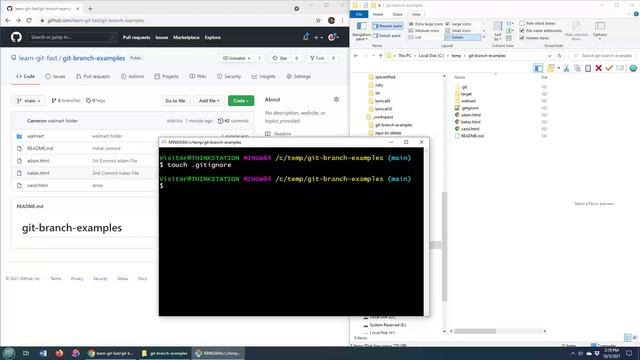
Task: Click the Search git-branch-examples box in Explorer
Action: point(604,56)
